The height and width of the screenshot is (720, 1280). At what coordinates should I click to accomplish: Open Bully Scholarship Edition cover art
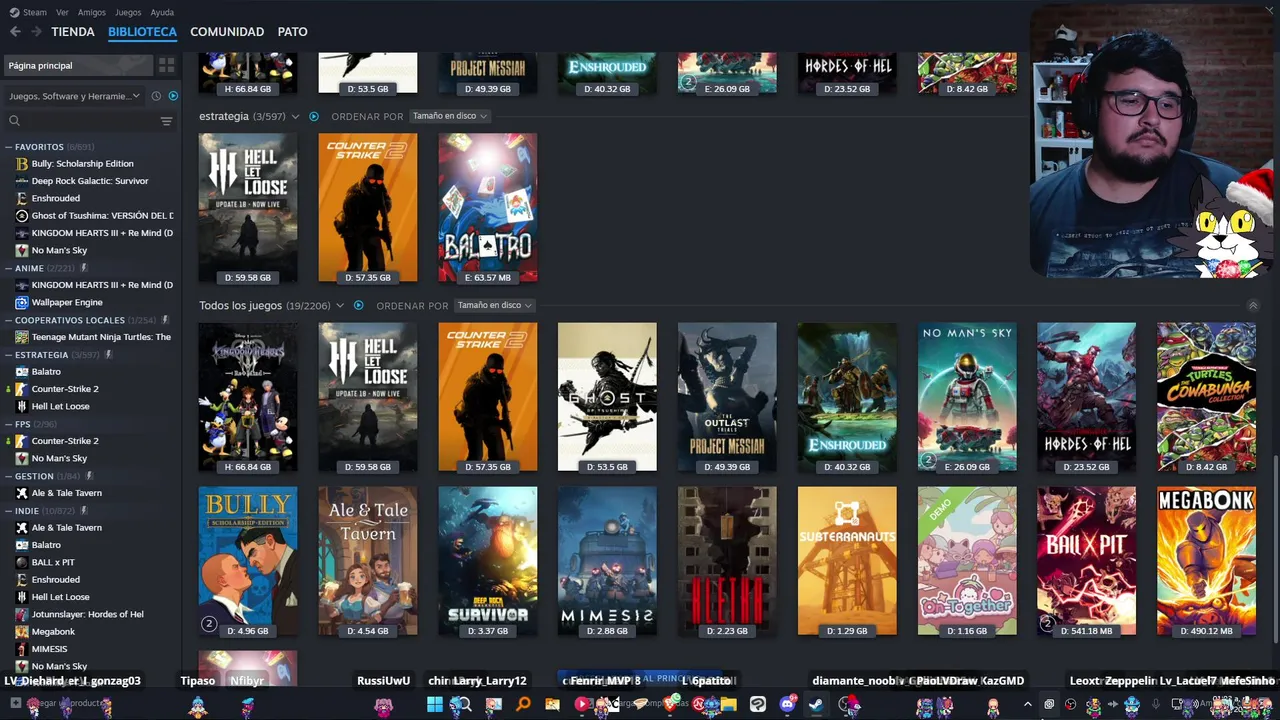coord(248,561)
